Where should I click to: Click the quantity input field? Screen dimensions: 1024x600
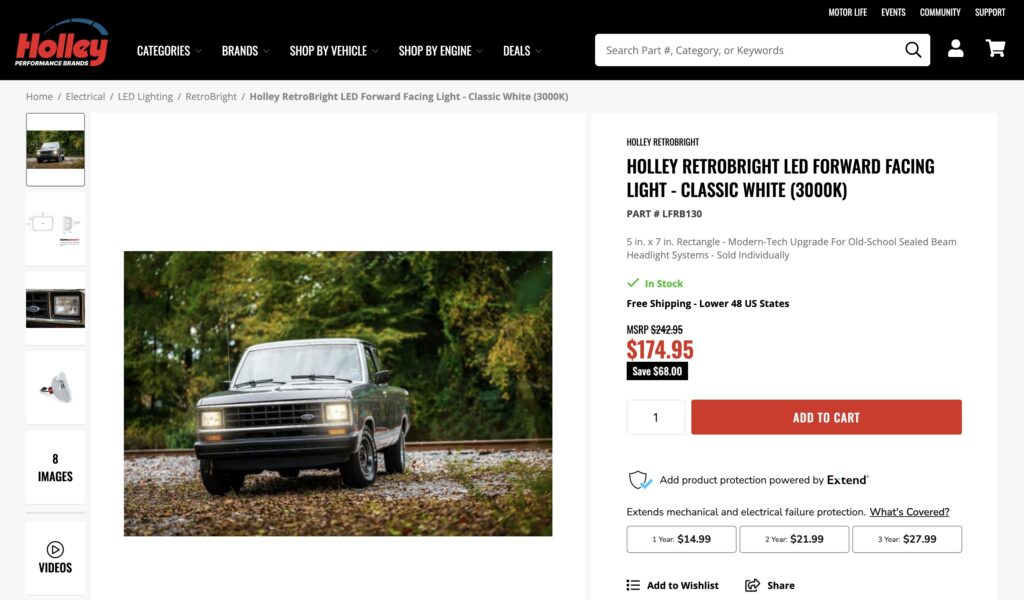click(656, 417)
